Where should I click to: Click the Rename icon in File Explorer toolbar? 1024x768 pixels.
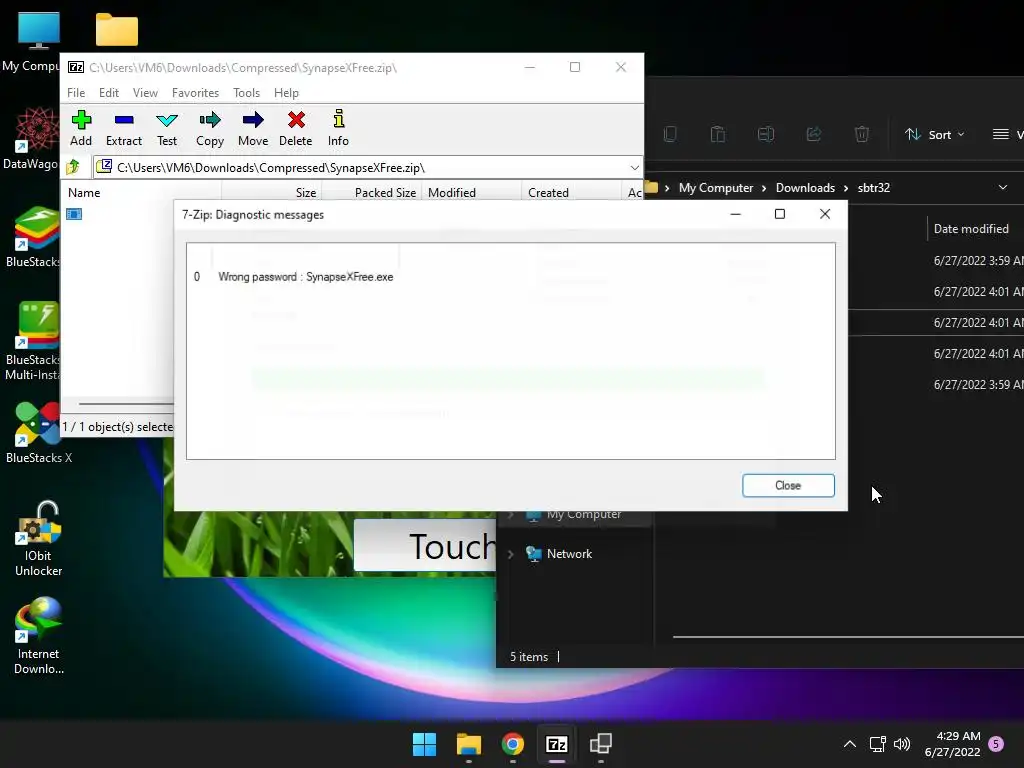(x=766, y=135)
